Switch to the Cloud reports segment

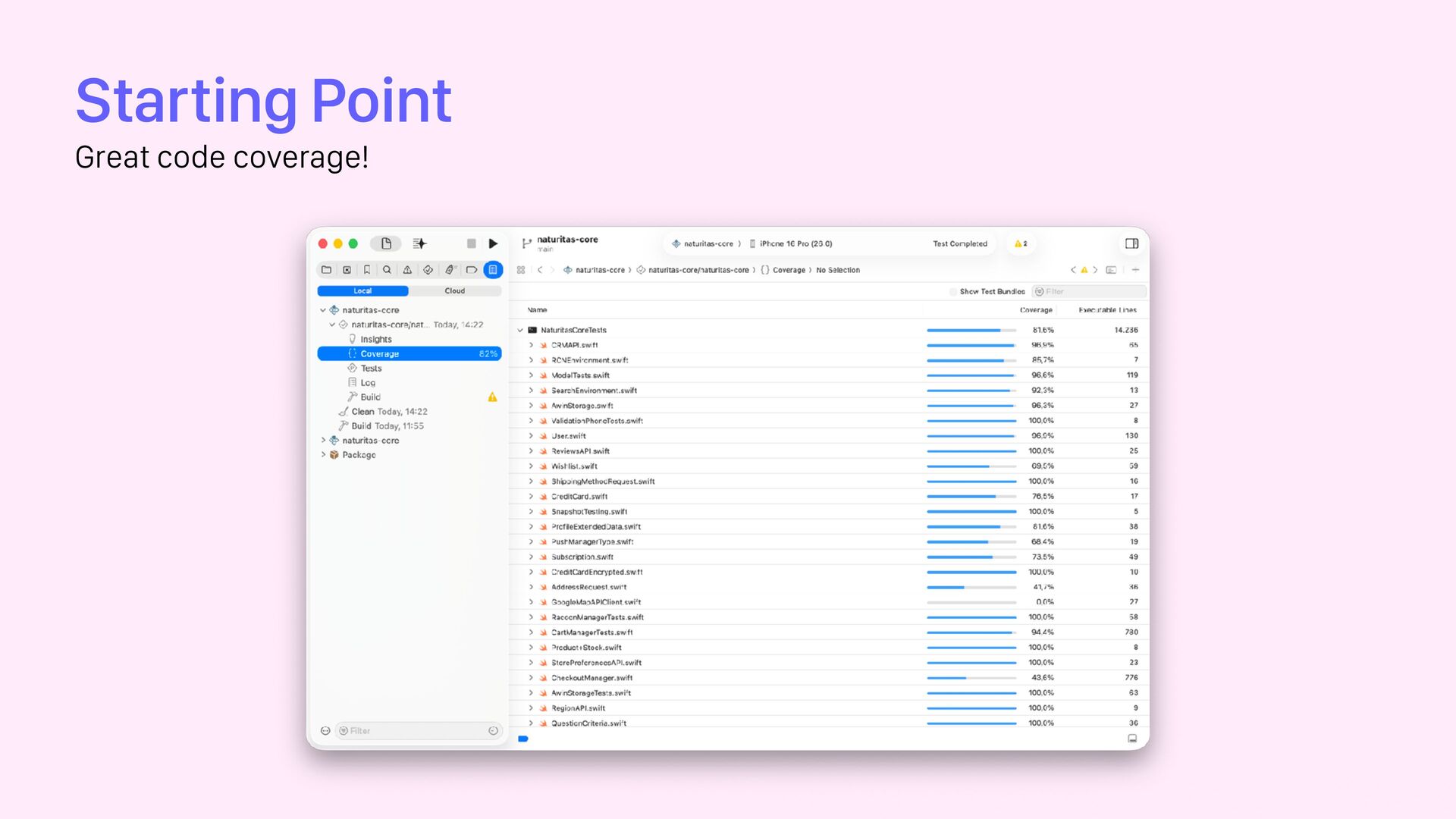click(454, 291)
